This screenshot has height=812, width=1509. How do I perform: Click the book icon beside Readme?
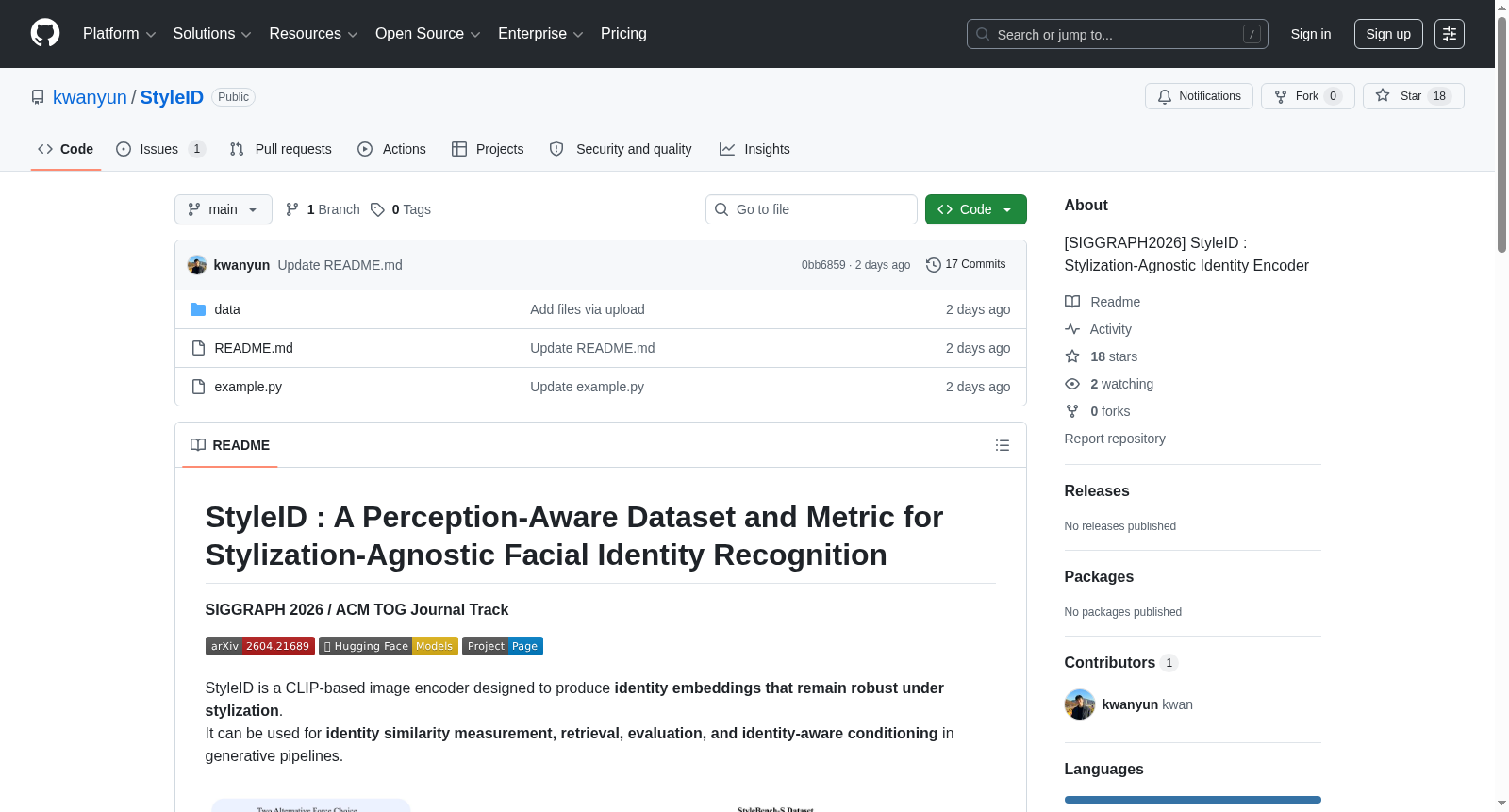click(x=1072, y=302)
